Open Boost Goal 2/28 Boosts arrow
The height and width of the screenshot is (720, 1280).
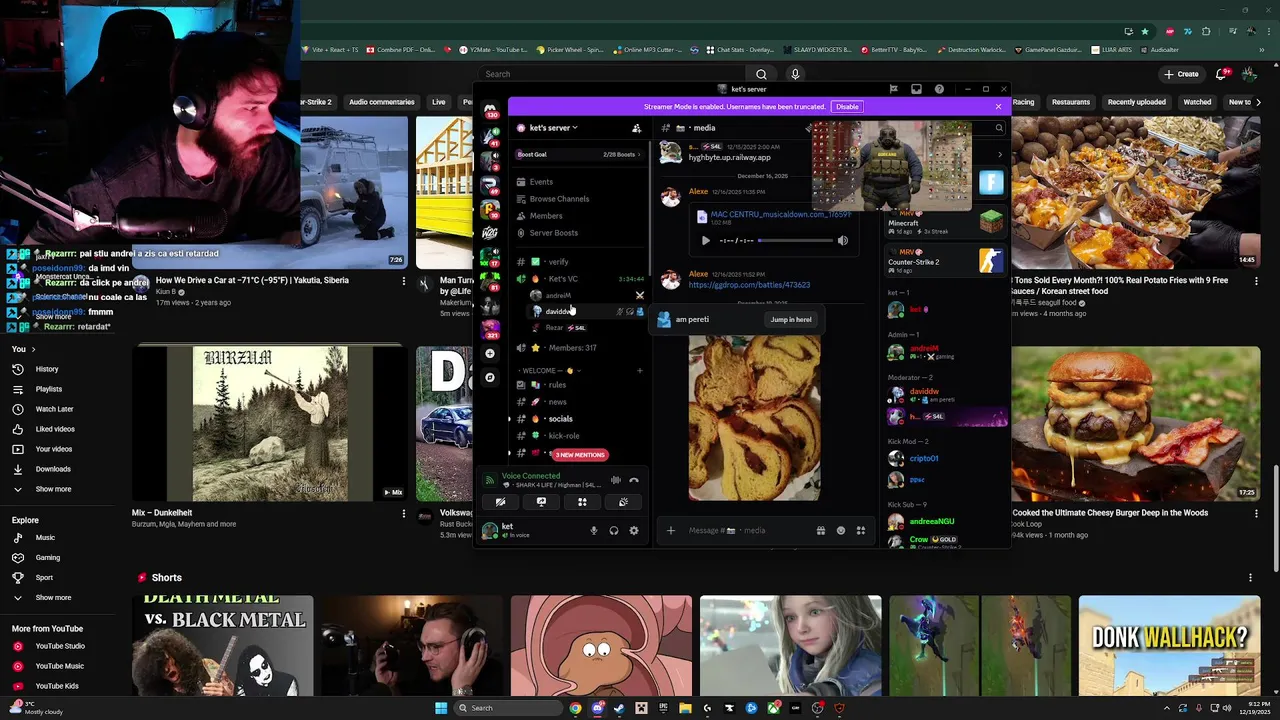[x=639, y=155]
